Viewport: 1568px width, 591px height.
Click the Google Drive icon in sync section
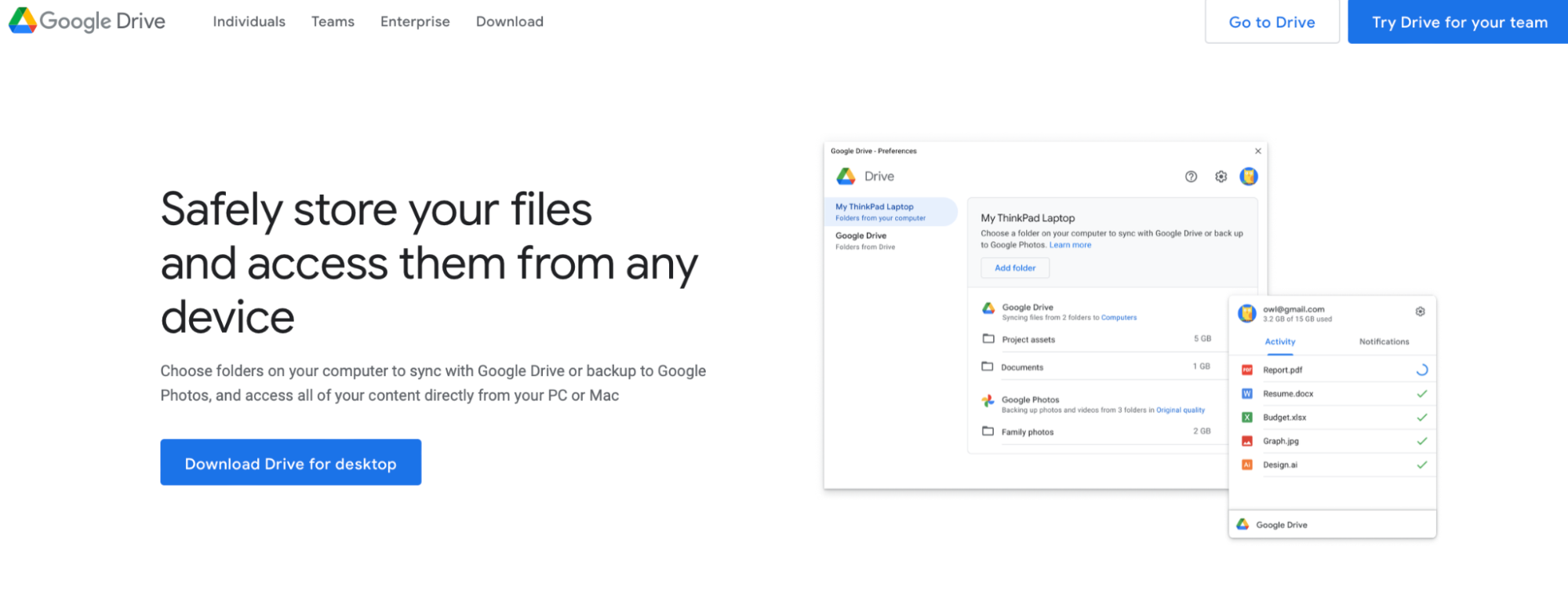click(989, 308)
